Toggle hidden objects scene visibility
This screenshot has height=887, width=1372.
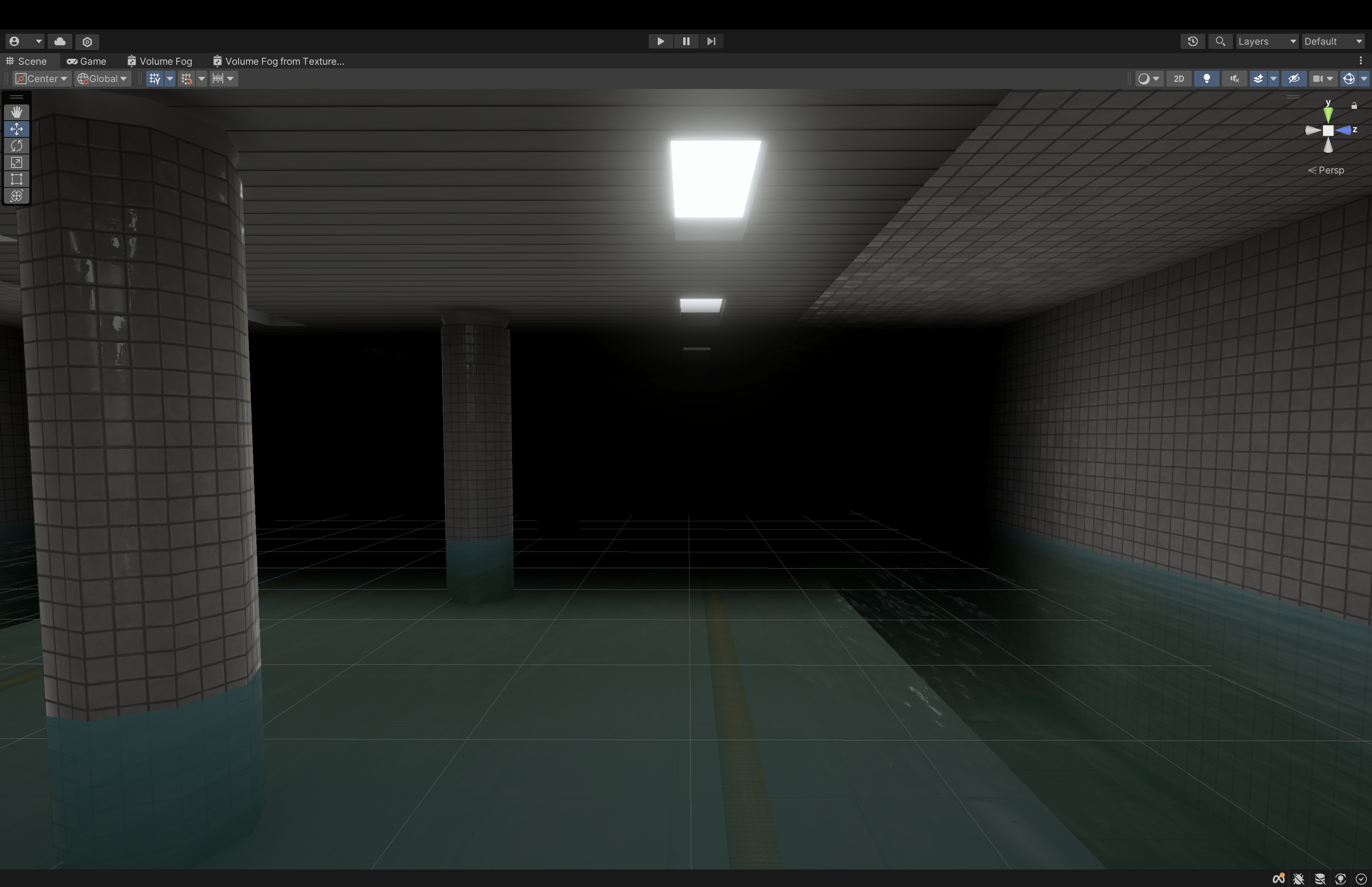click(x=1294, y=79)
